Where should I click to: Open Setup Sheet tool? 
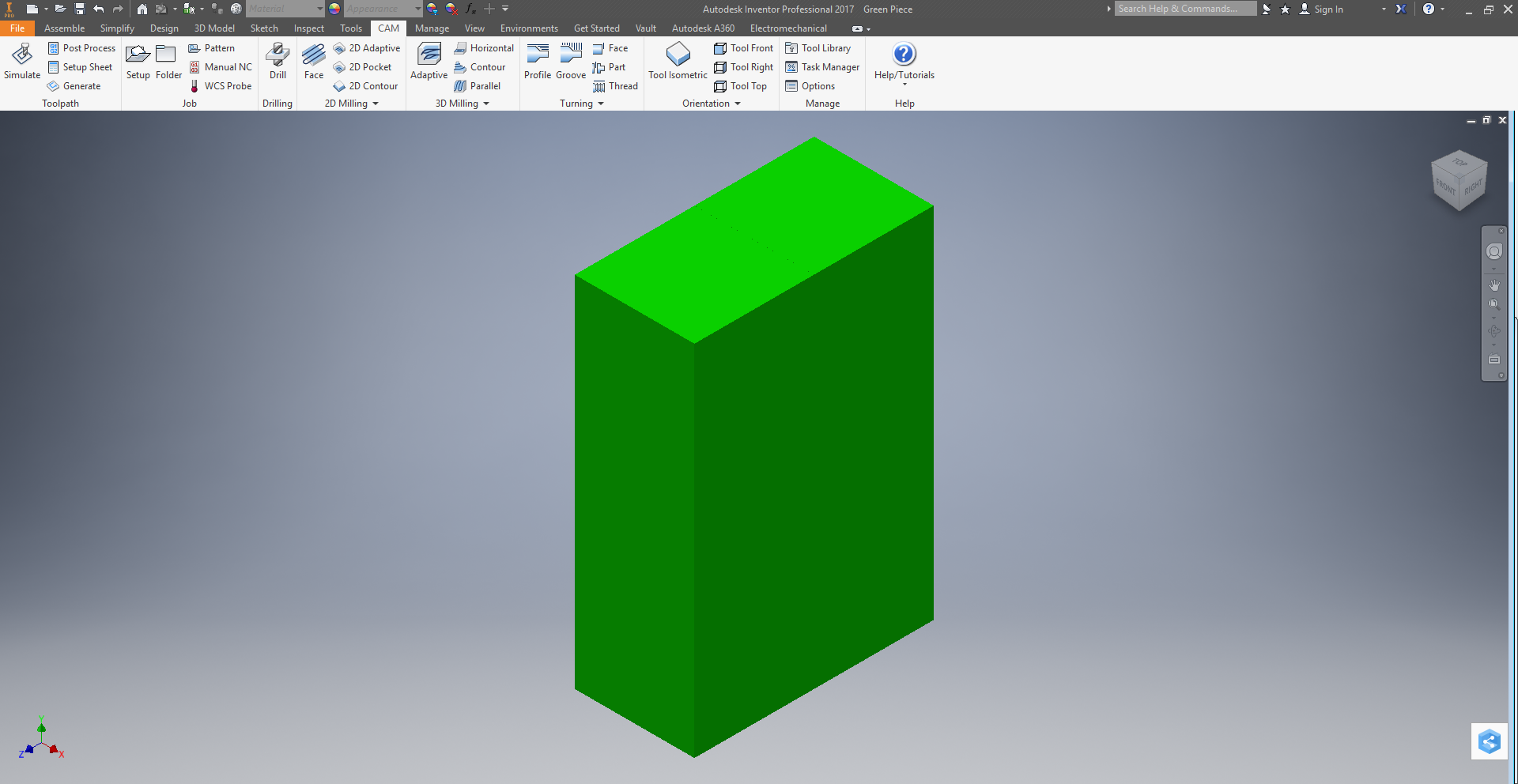tap(80, 67)
